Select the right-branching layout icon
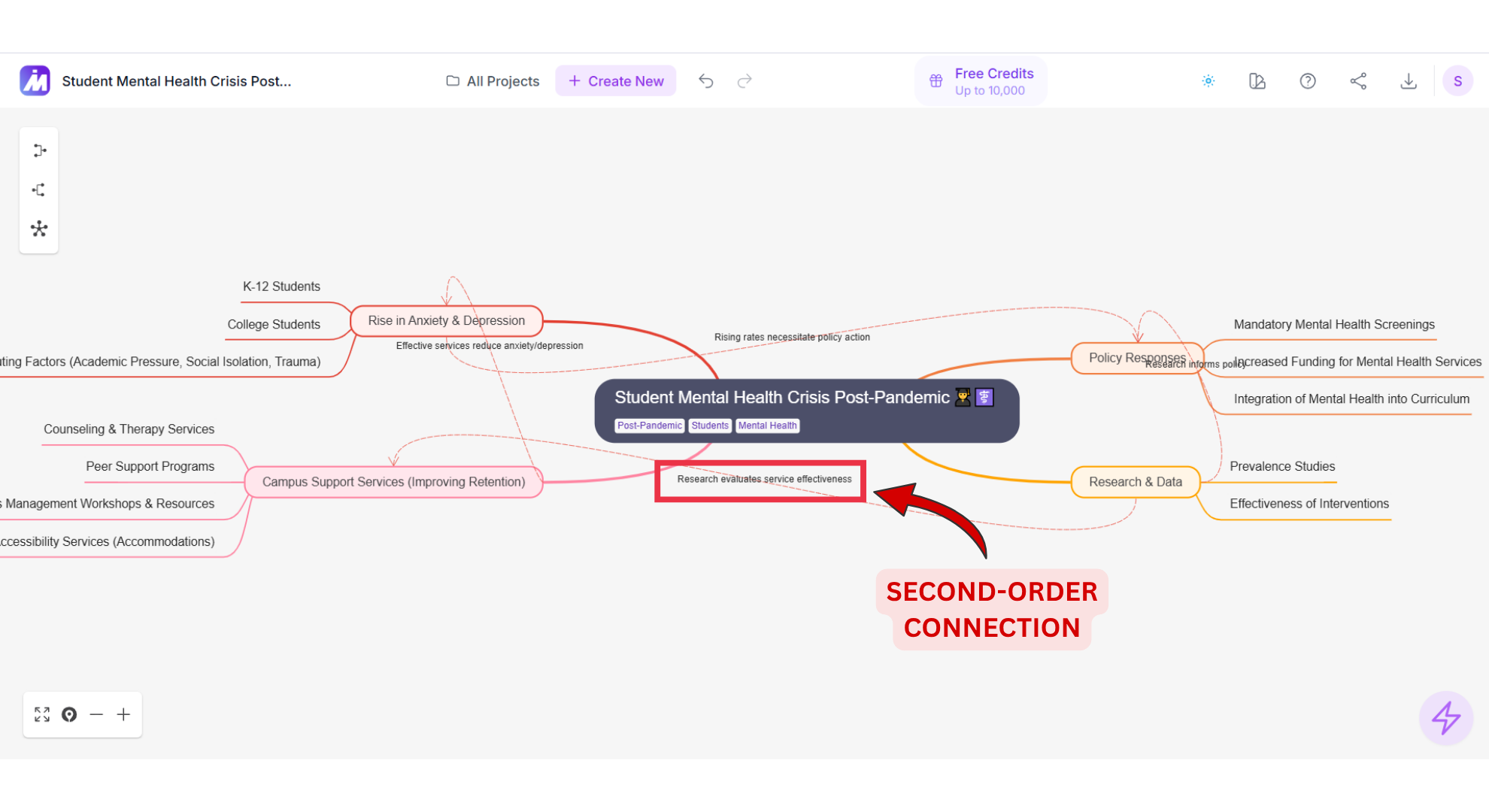The height and width of the screenshot is (812, 1489). click(40, 151)
